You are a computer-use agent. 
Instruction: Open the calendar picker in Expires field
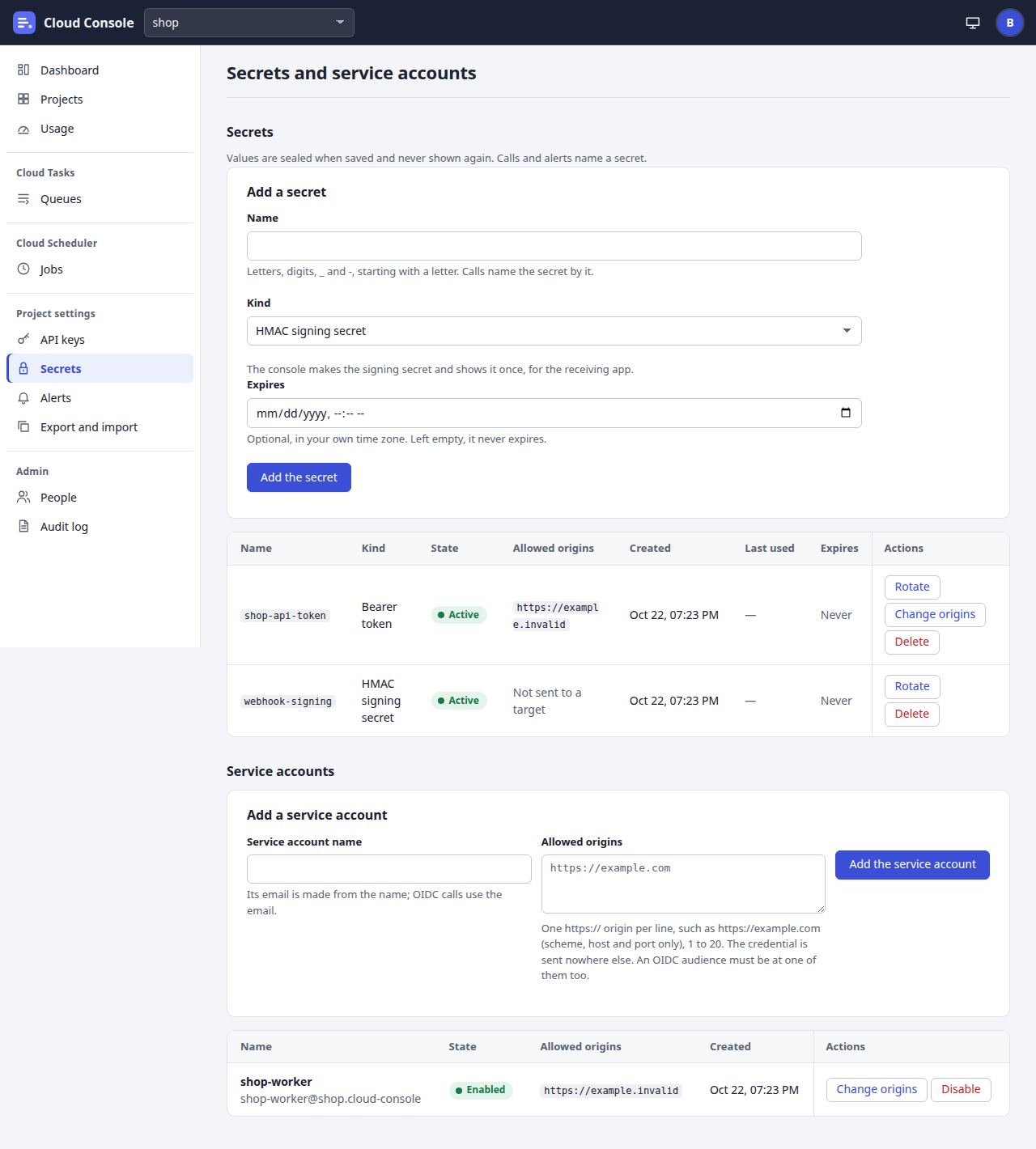pos(846,413)
